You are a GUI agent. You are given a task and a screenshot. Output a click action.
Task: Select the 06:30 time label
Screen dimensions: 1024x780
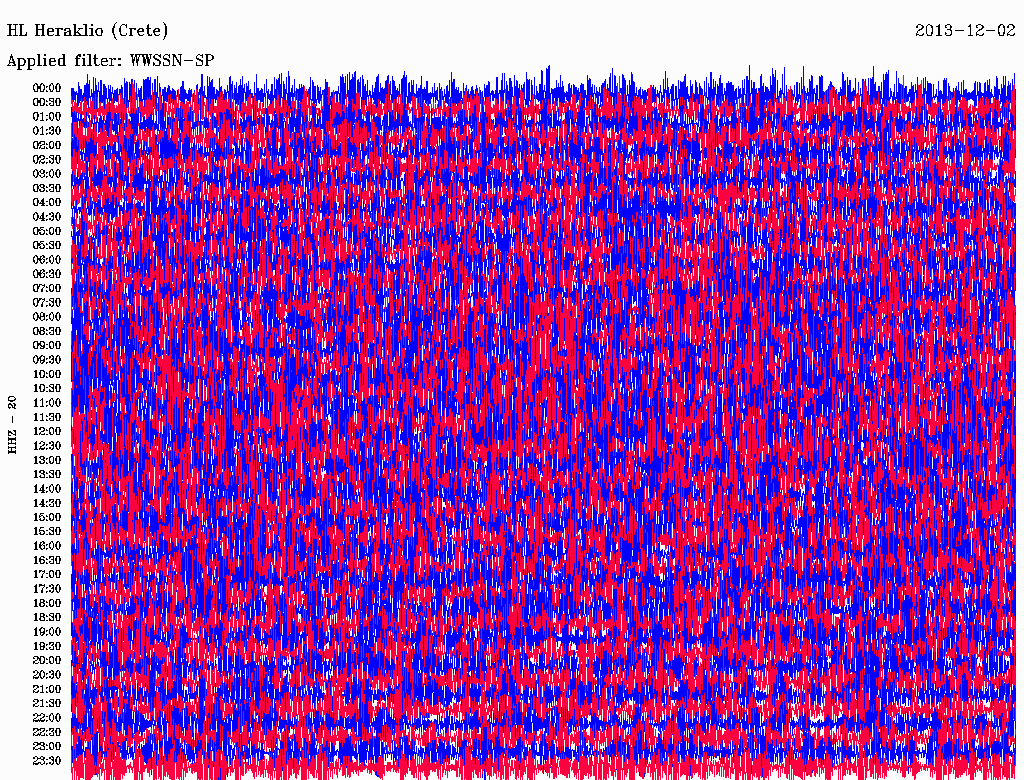(47, 274)
